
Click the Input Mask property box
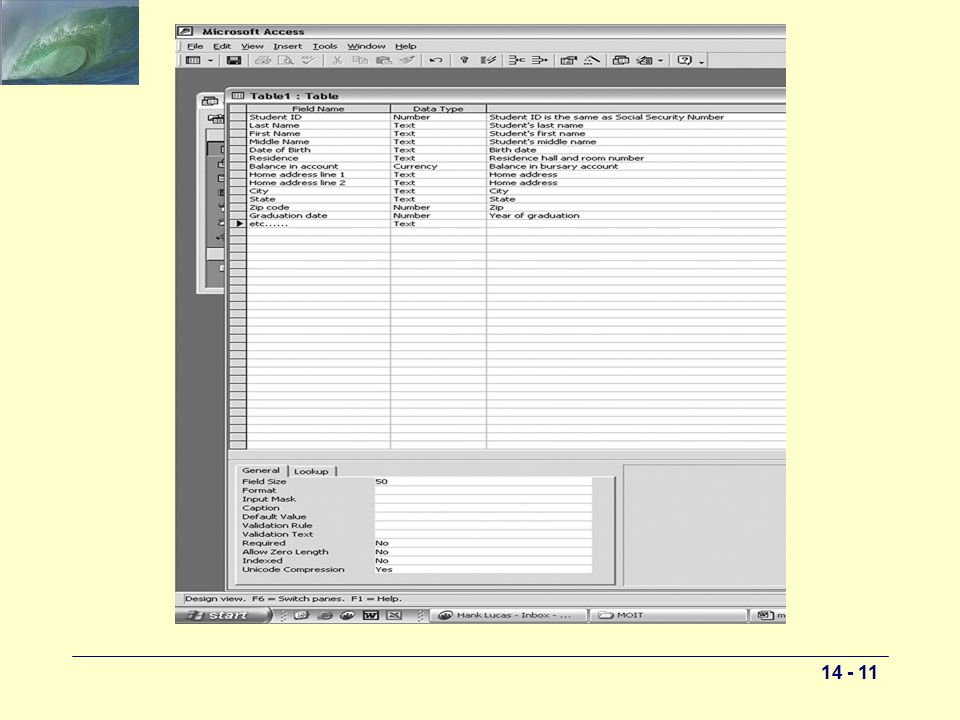483,499
